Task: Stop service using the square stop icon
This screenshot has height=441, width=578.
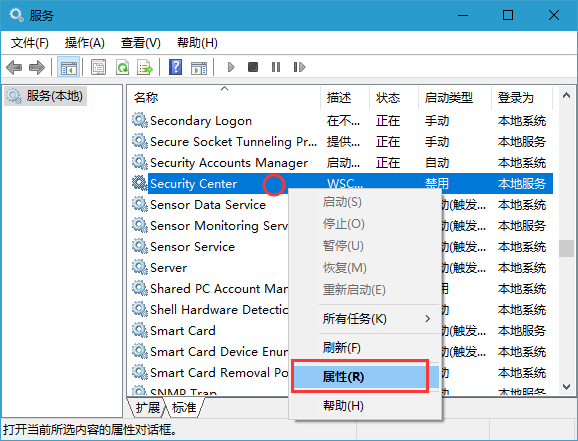Action: [253, 67]
